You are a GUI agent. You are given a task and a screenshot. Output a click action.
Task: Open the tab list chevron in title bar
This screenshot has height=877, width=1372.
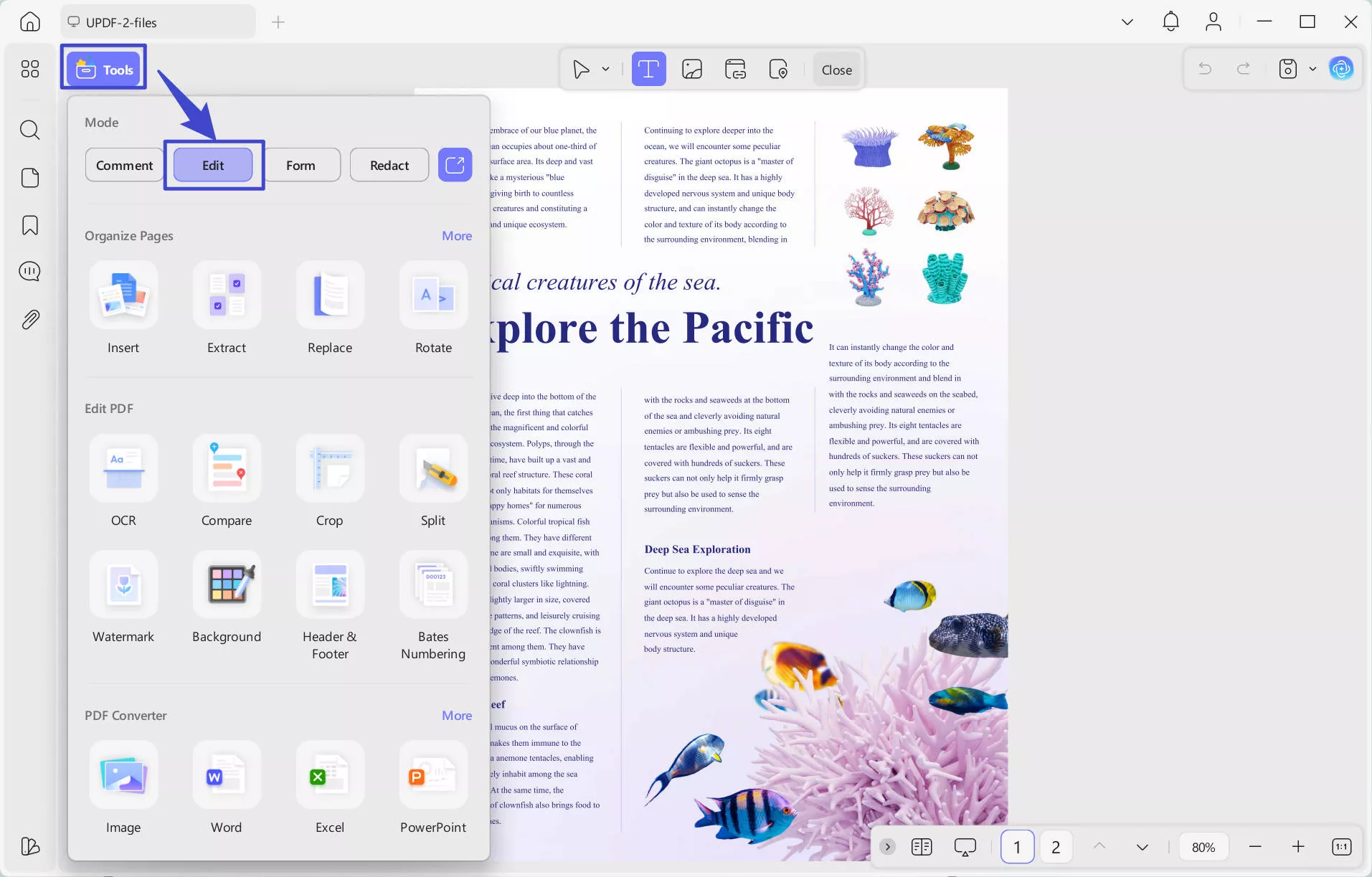[1127, 22]
